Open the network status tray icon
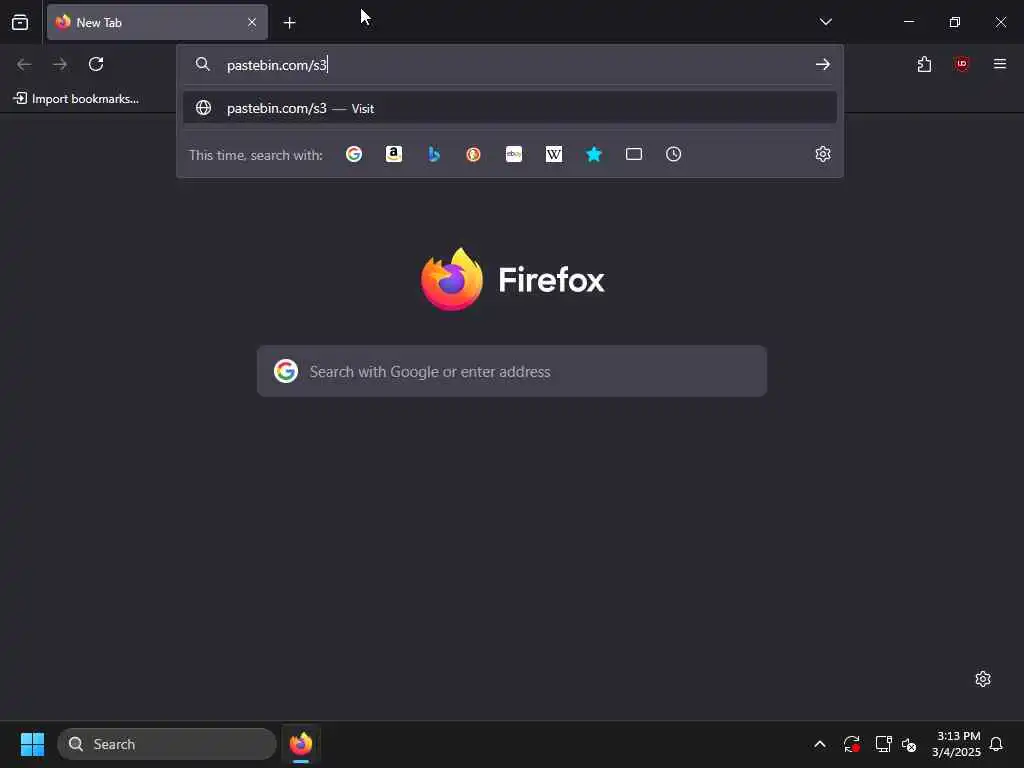Viewport: 1024px width, 768px height. click(883, 744)
